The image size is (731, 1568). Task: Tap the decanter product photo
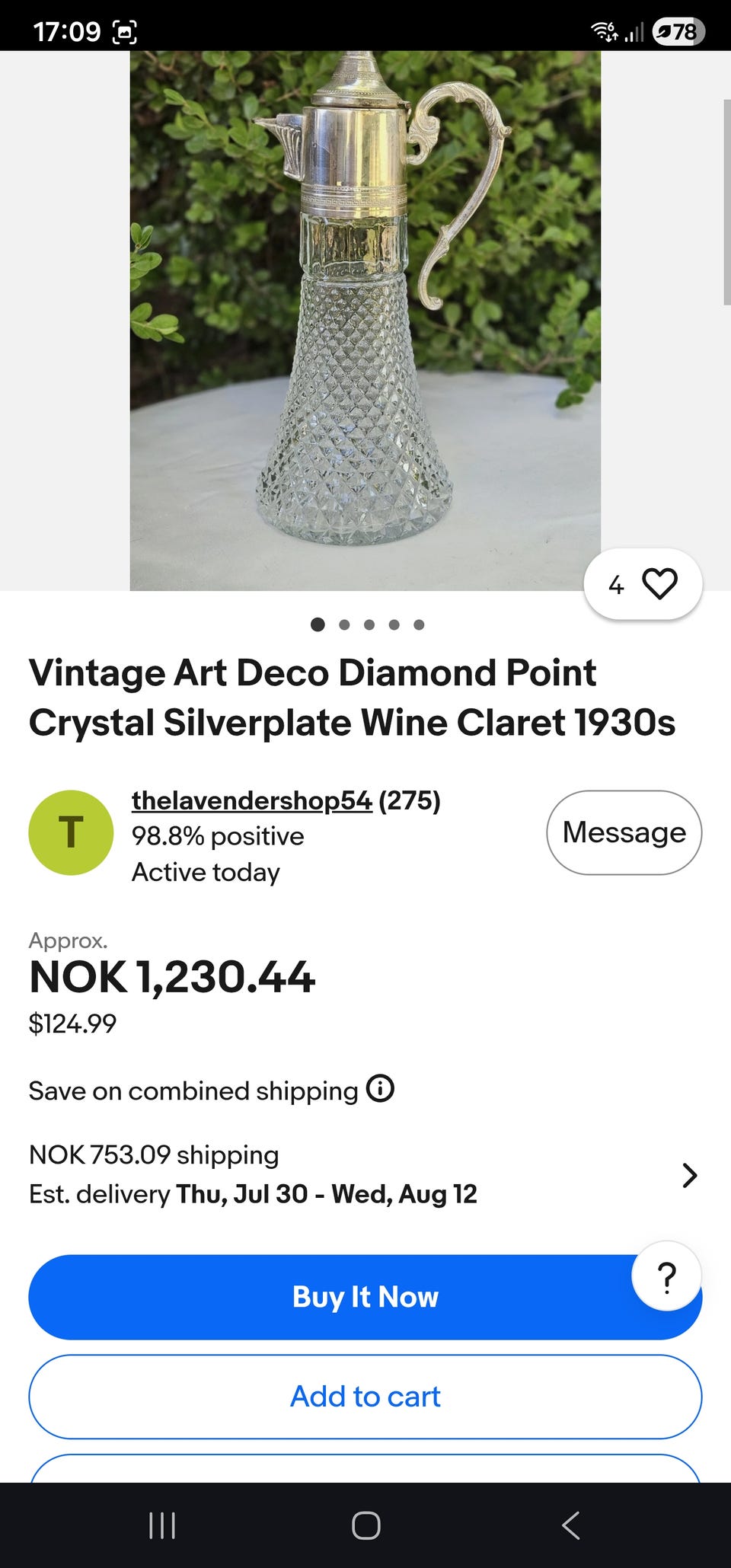point(365,321)
